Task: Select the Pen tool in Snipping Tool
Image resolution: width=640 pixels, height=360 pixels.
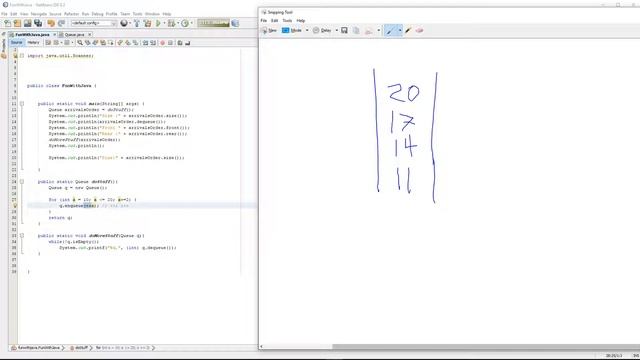Action: (x=390, y=30)
